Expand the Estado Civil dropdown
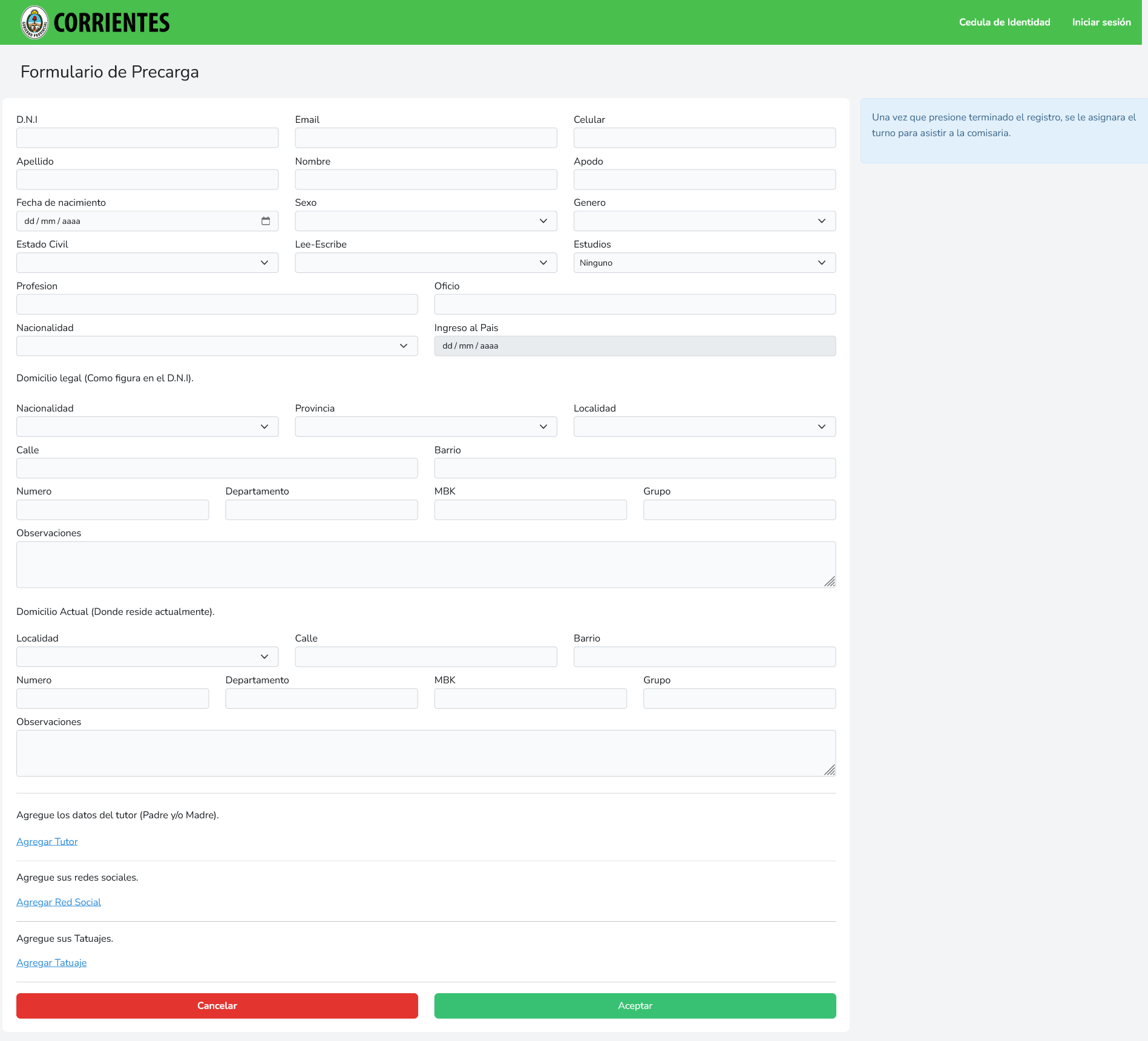This screenshot has width=1148, height=1041. pyautogui.click(x=147, y=263)
